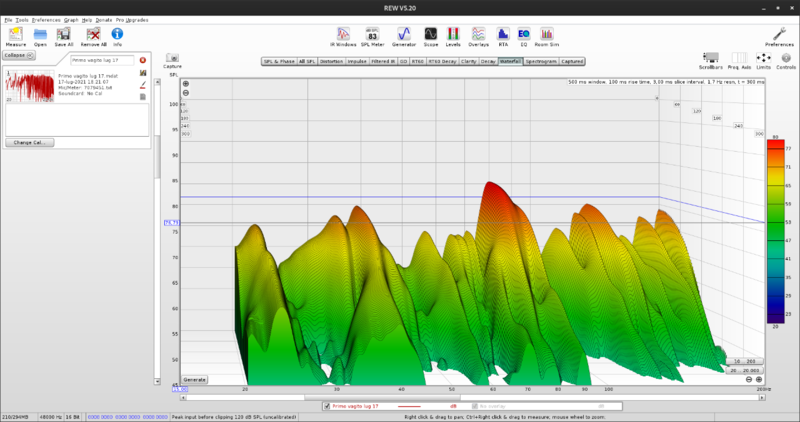Click the measurement name text field

tap(100, 60)
